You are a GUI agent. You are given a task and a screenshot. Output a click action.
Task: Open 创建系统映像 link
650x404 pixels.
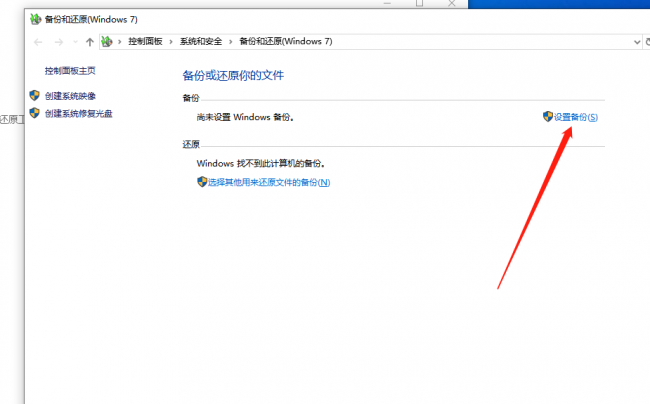70,96
